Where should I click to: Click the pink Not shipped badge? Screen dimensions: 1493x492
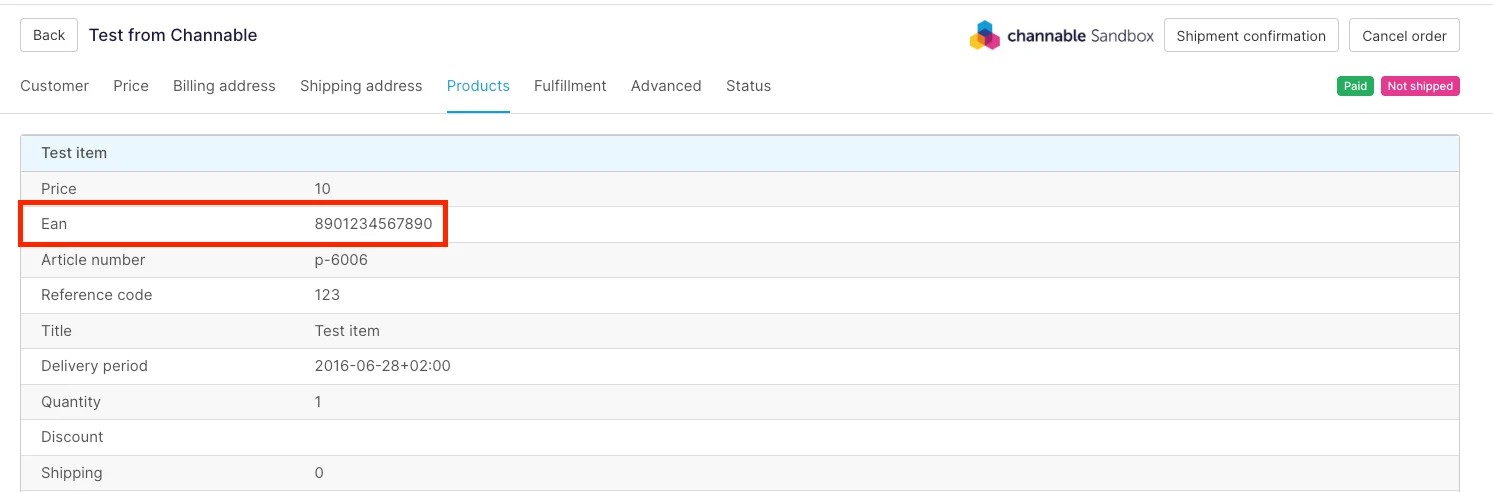[x=1420, y=86]
